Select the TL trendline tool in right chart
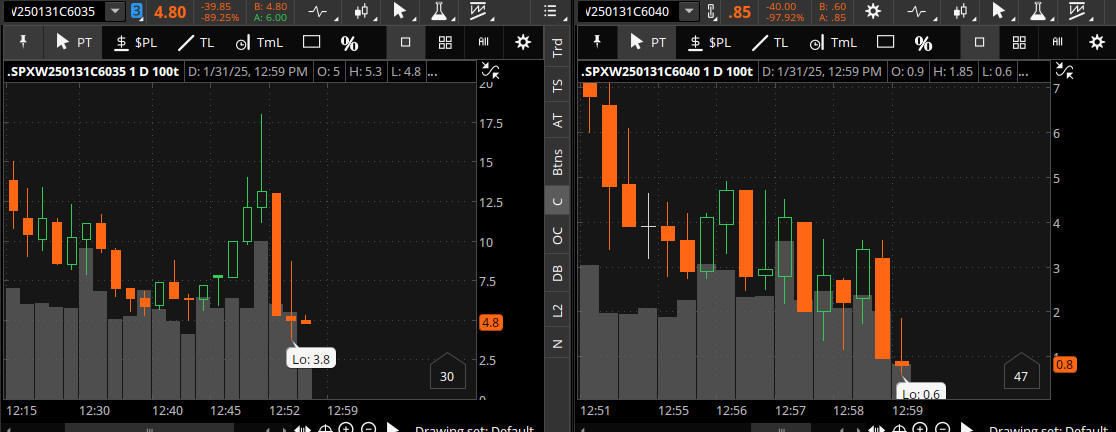The width and height of the screenshot is (1116, 432). click(x=769, y=43)
